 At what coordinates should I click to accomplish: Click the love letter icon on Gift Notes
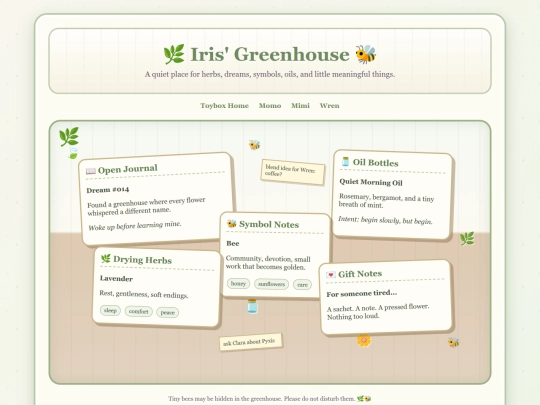(x=331, y=275)
